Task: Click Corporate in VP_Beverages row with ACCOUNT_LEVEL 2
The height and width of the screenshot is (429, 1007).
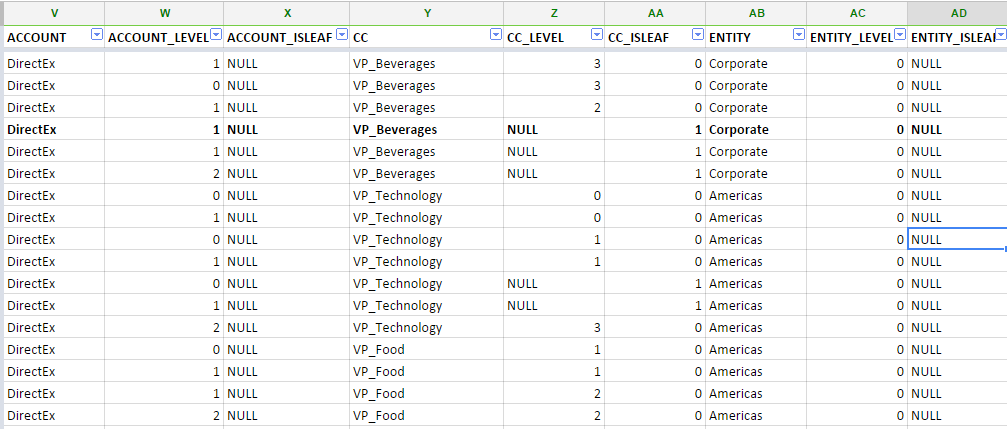Action: tap(757, 173)
